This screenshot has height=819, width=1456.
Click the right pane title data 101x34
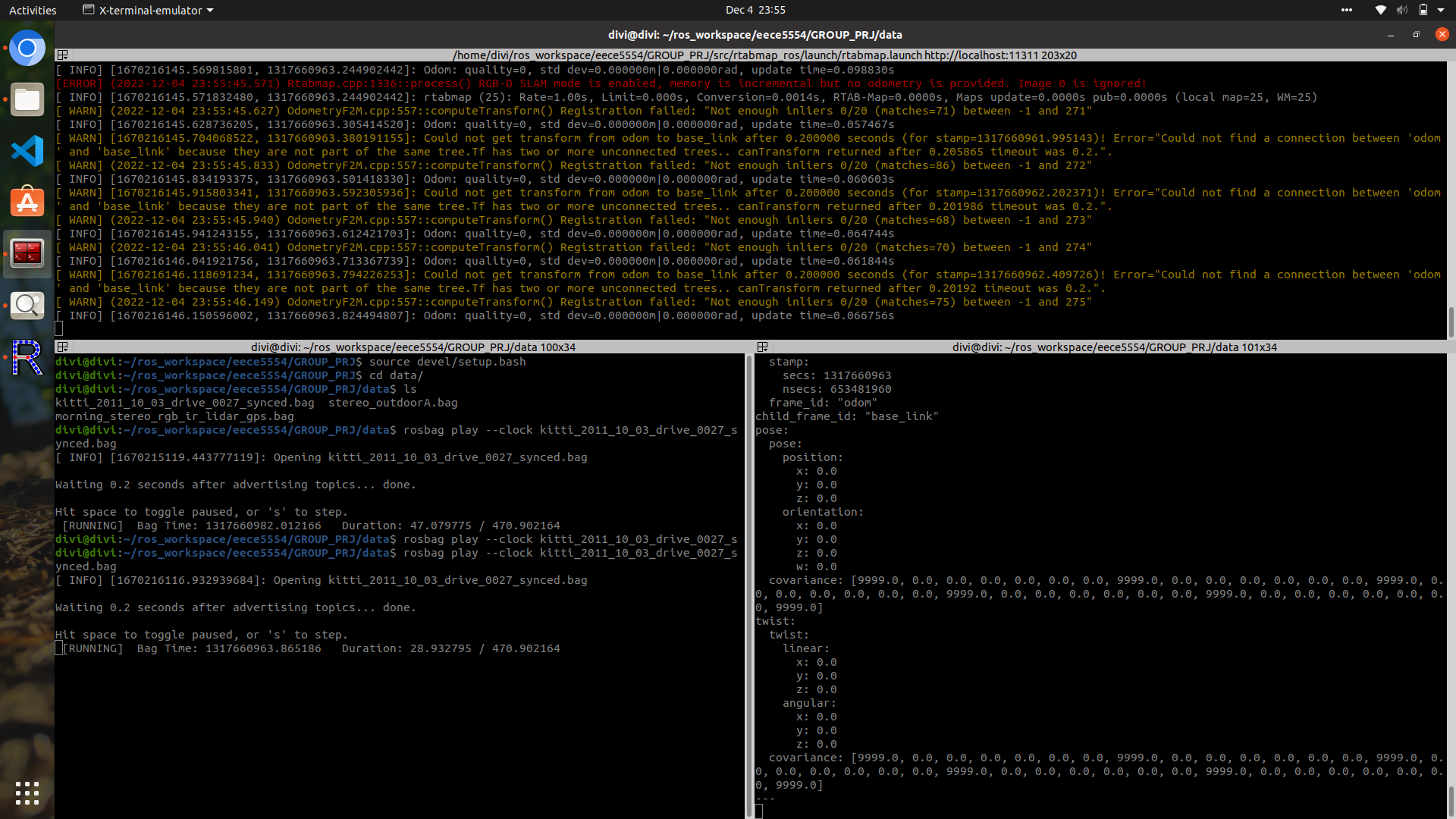[x=1114, y=347]
